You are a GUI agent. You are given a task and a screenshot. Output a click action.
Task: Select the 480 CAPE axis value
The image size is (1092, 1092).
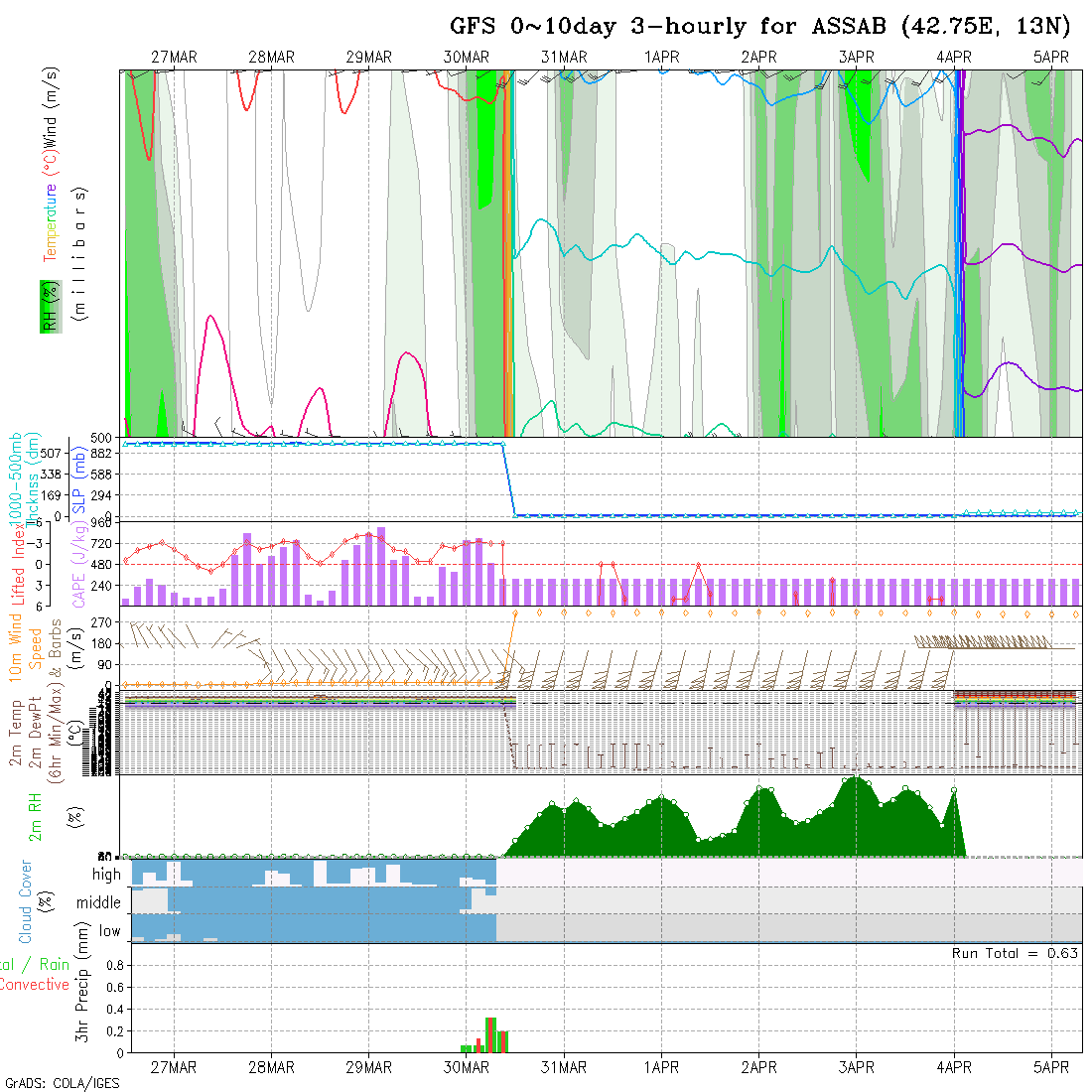101,564
